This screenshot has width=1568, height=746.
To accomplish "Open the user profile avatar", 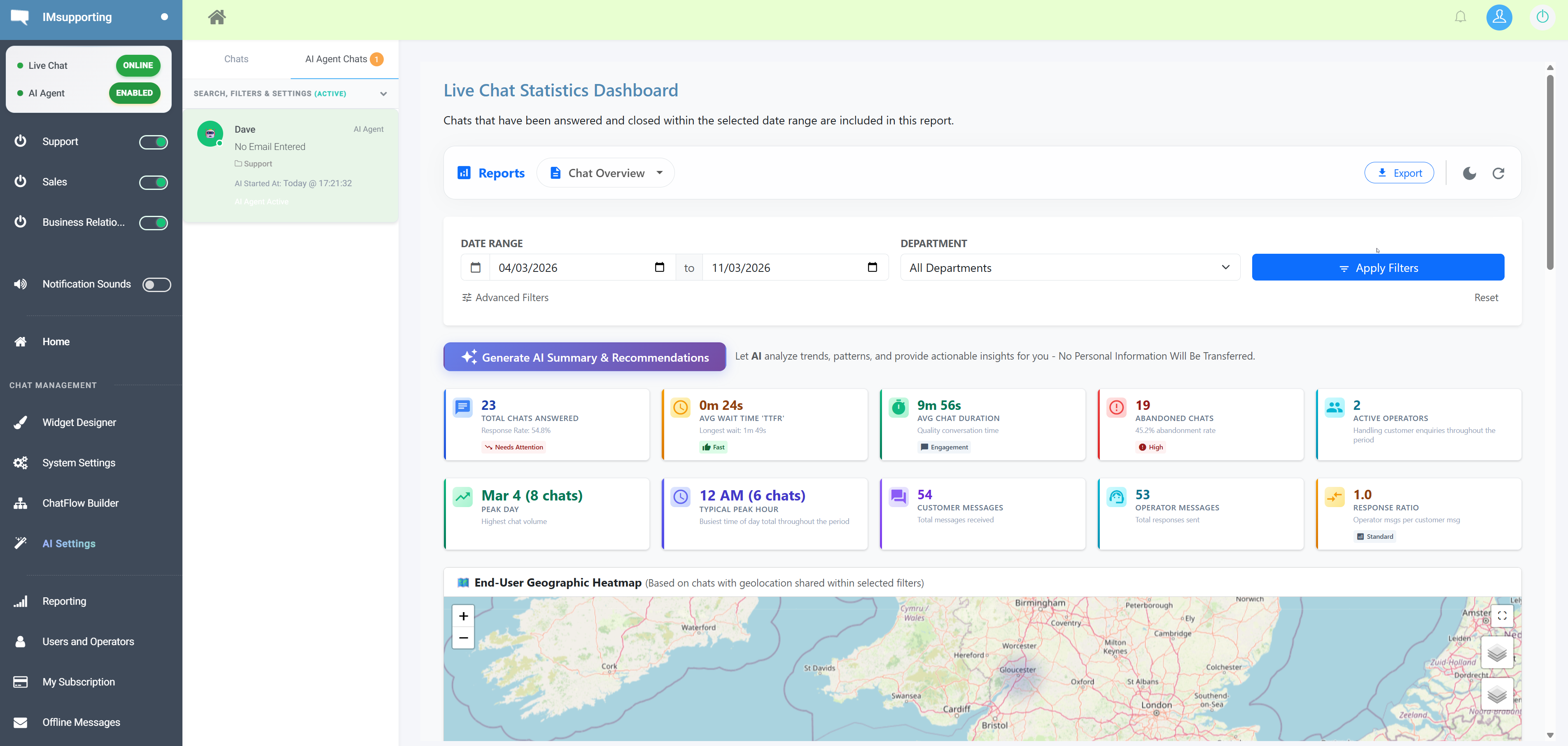I will click(x=1499, y=17).
